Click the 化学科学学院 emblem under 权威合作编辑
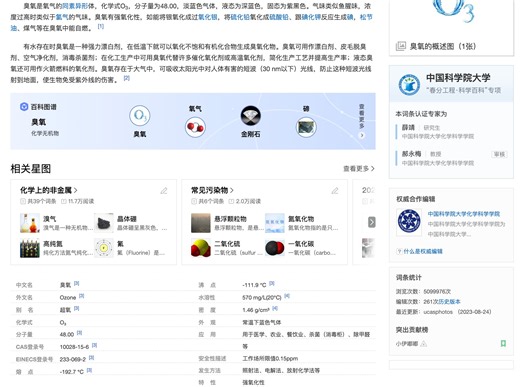This screenshot has height=387, width=520. pos(409,221)
